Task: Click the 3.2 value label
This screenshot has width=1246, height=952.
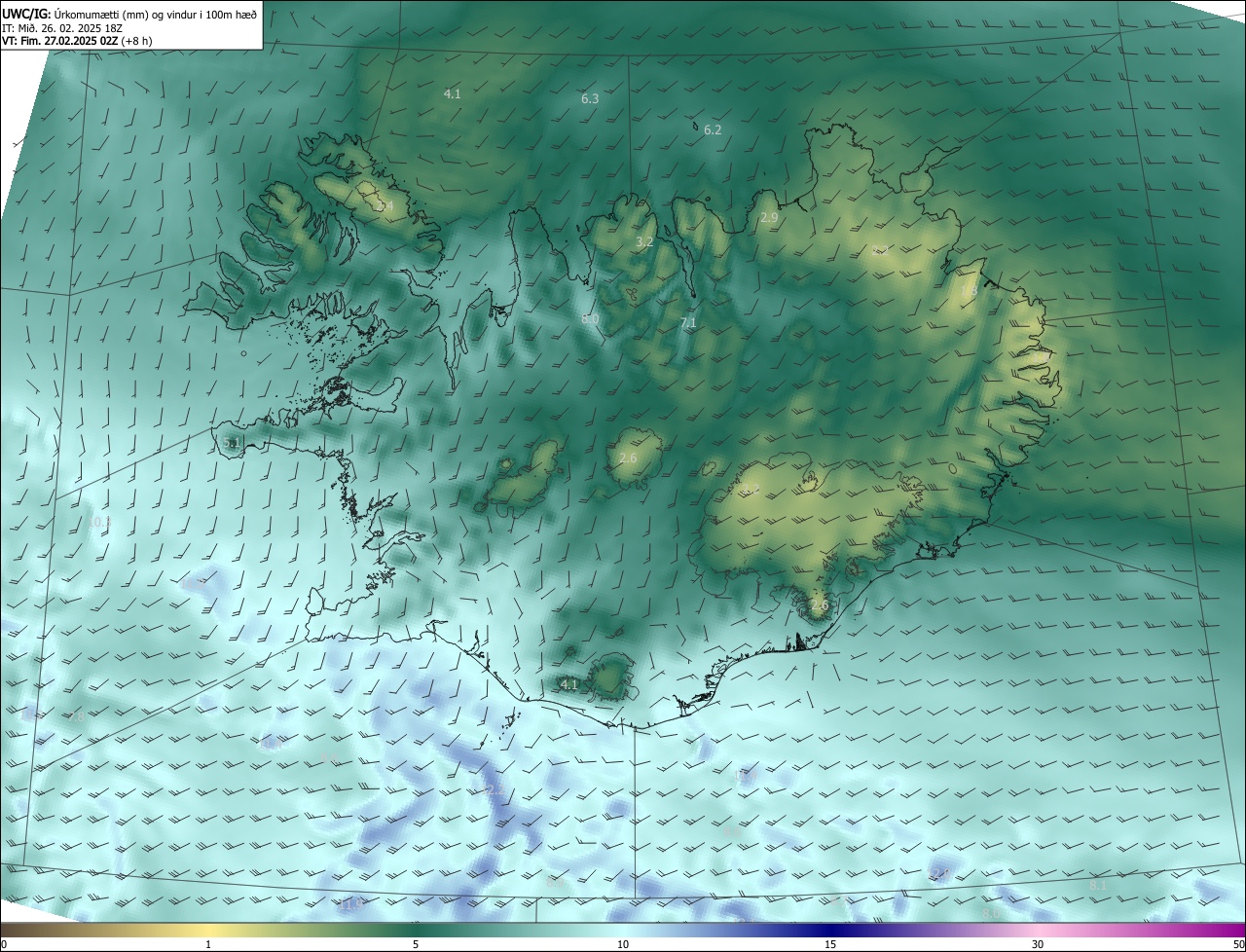Action: (644, 242)
